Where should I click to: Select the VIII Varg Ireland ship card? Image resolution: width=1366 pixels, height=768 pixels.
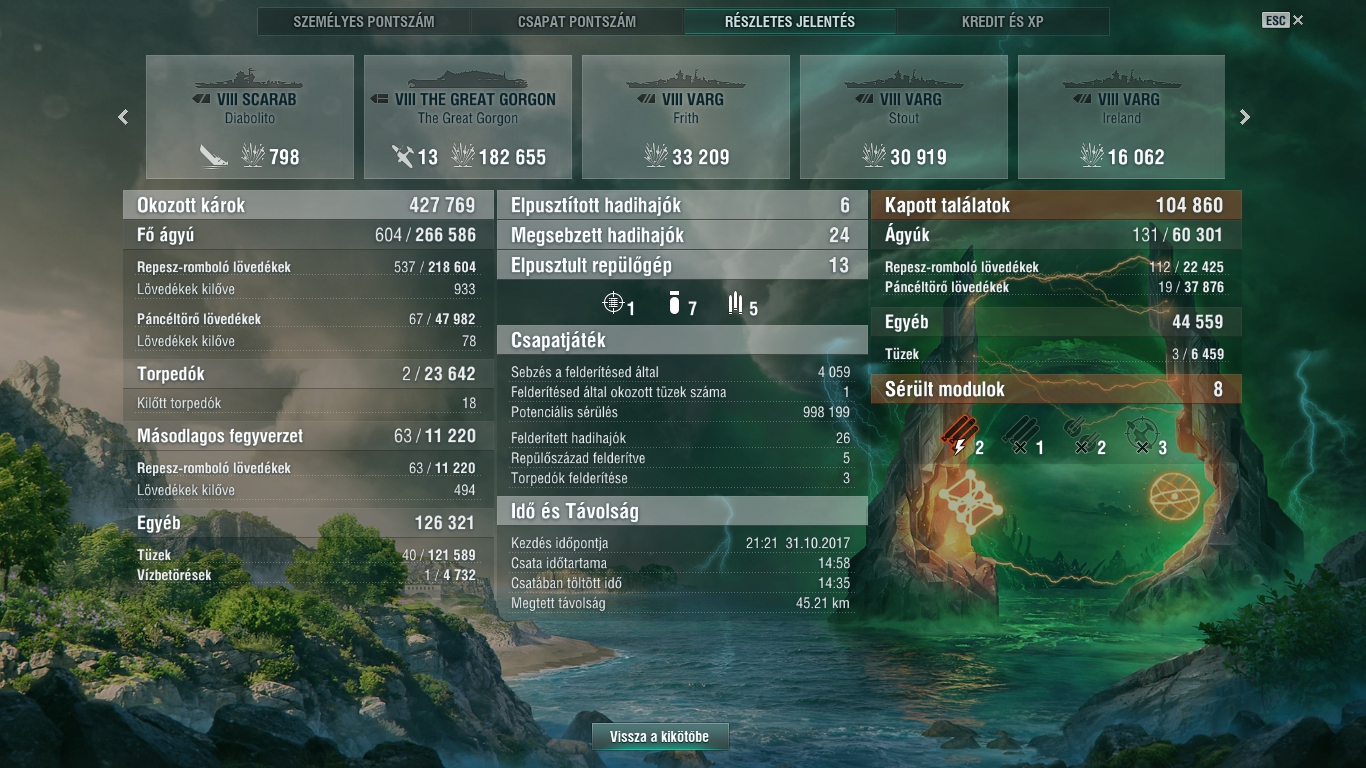tap(1122, 117)
